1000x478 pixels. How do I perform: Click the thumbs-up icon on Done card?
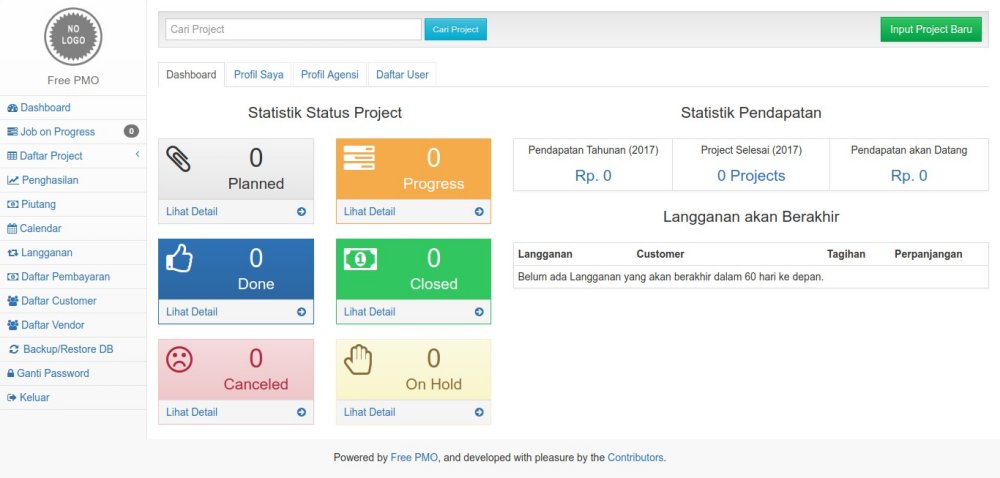tap(179, 259)
